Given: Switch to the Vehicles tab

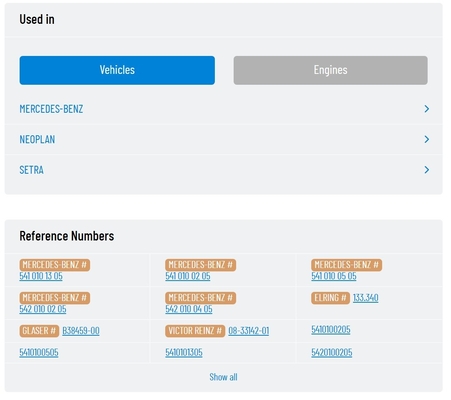Looking at the screenshot, I should 117,70.
